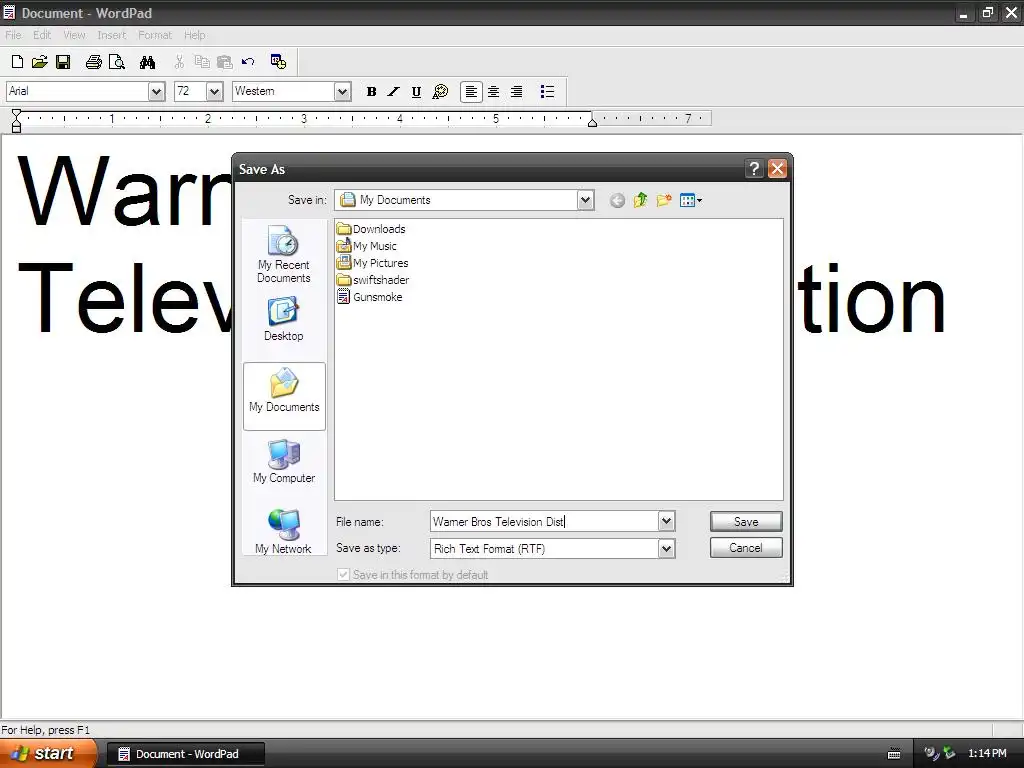Open the File menu in WordPad

13,35
